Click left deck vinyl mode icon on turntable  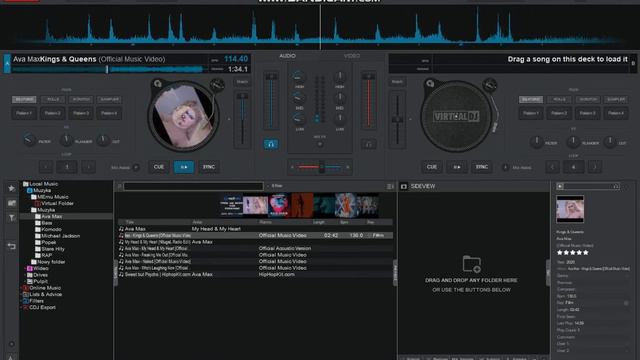[x=158, y=84]
